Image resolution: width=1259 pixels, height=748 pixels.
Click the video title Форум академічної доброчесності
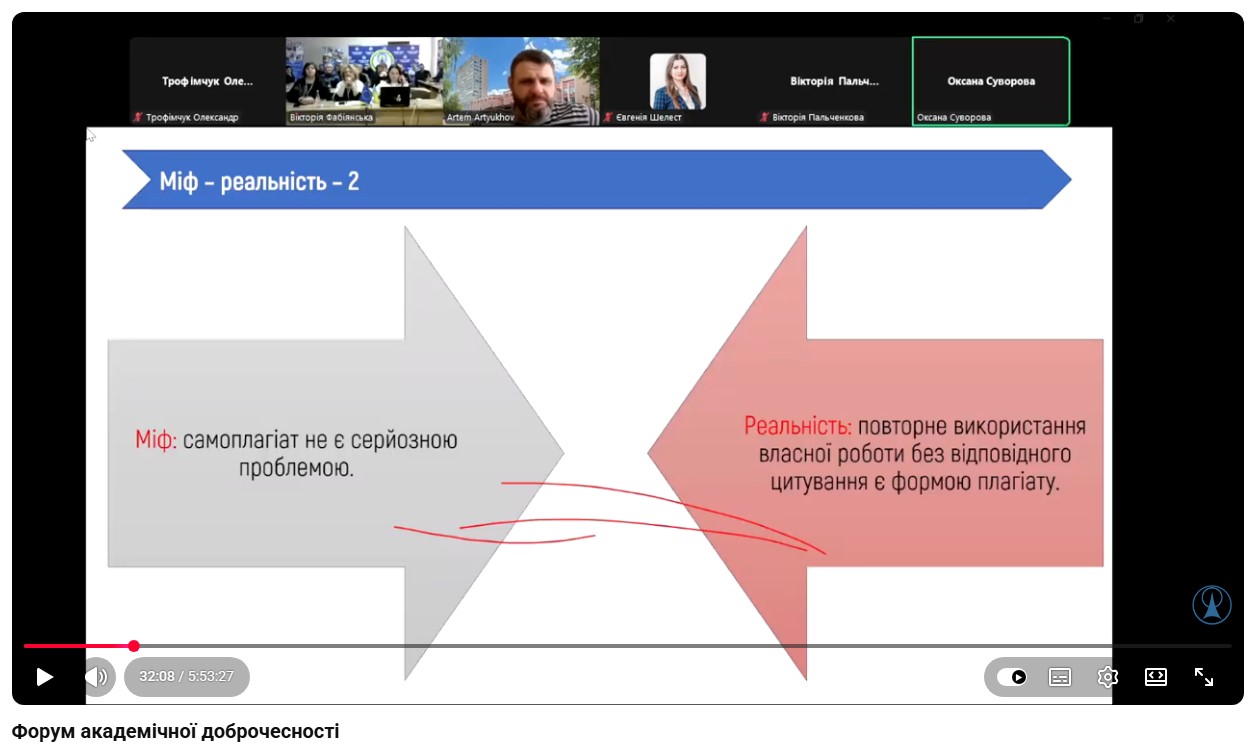click(176, 732)
